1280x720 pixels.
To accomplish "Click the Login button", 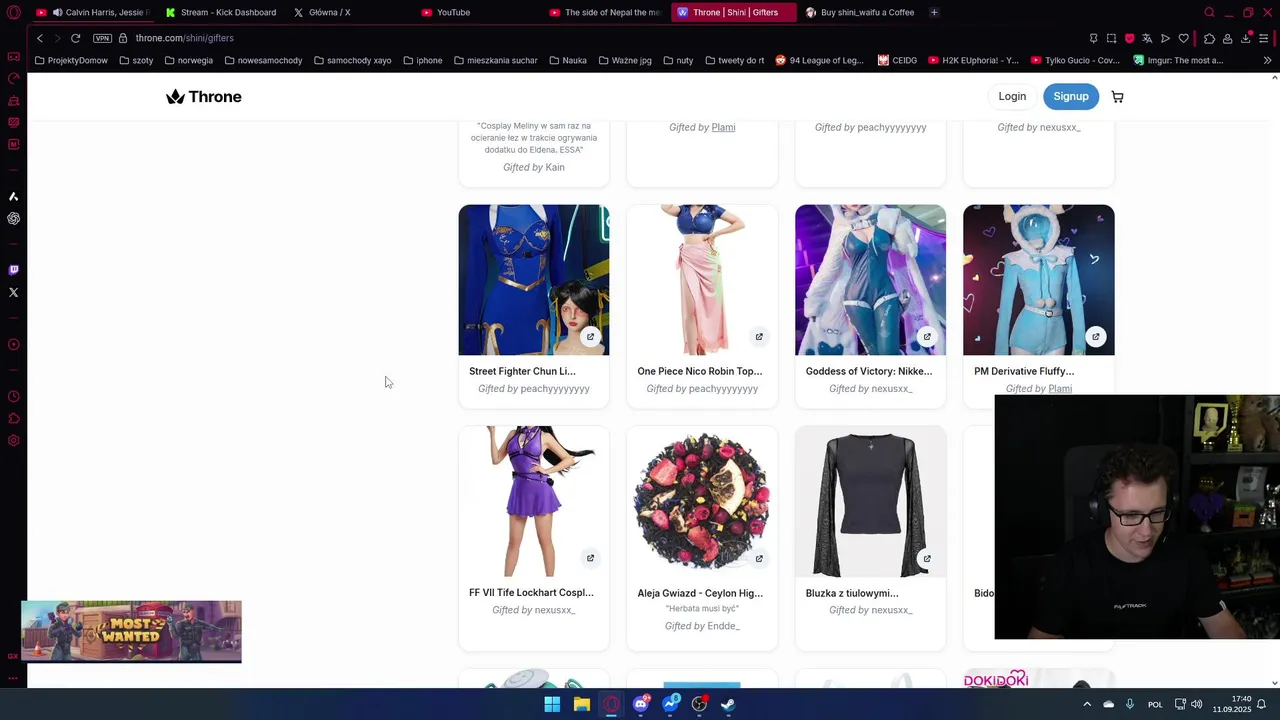I will [1012, 96].
